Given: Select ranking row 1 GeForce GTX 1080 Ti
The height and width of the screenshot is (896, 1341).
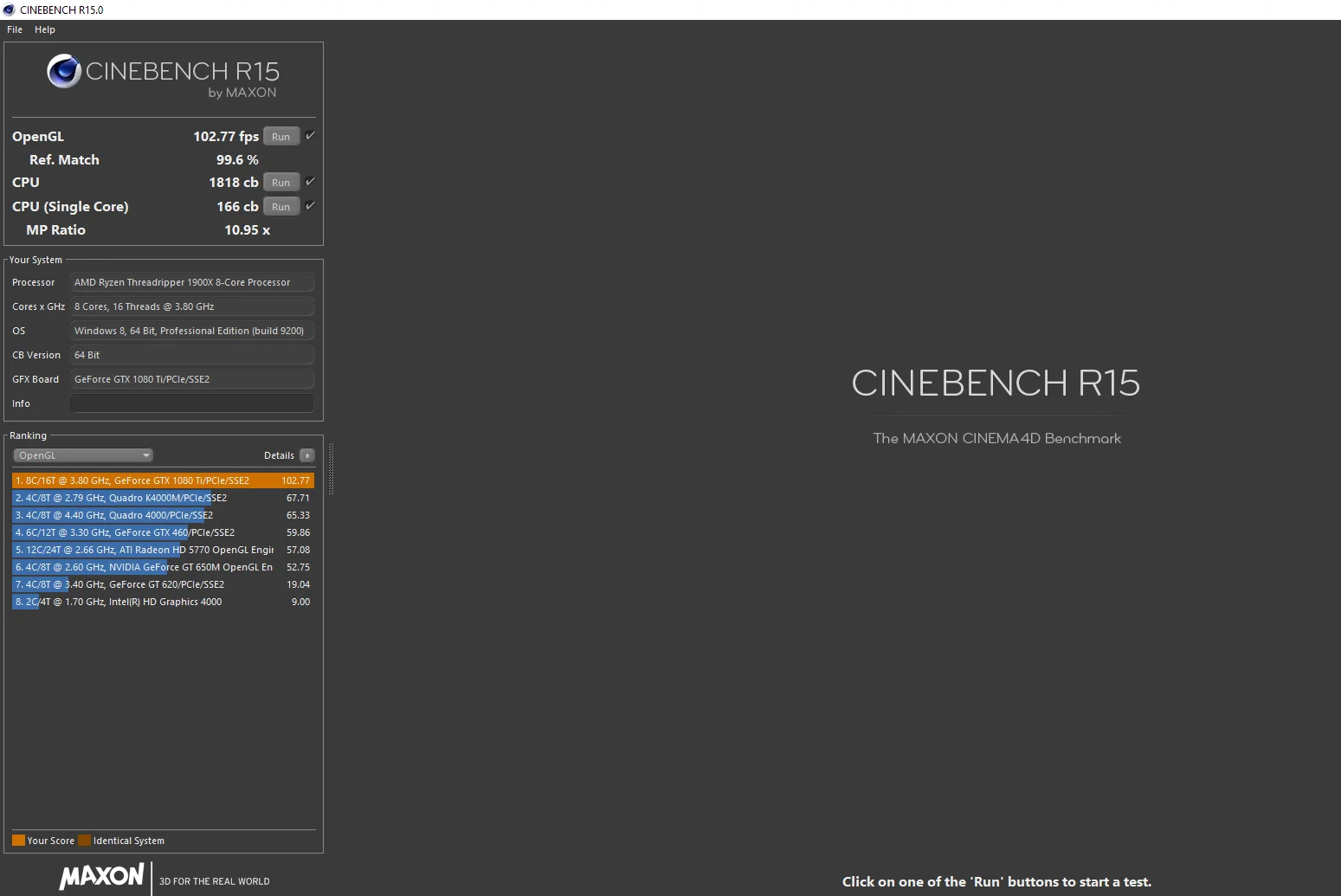Looking at the screenshot, I should coord(163,480).
